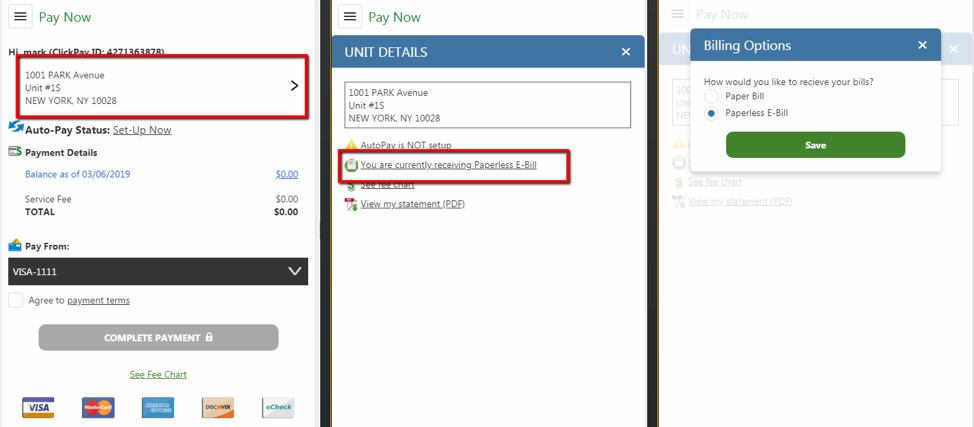Viewport: 974px width, 427px height.
Task: Click the green See Fee Chart link
Action: (158, 374)
